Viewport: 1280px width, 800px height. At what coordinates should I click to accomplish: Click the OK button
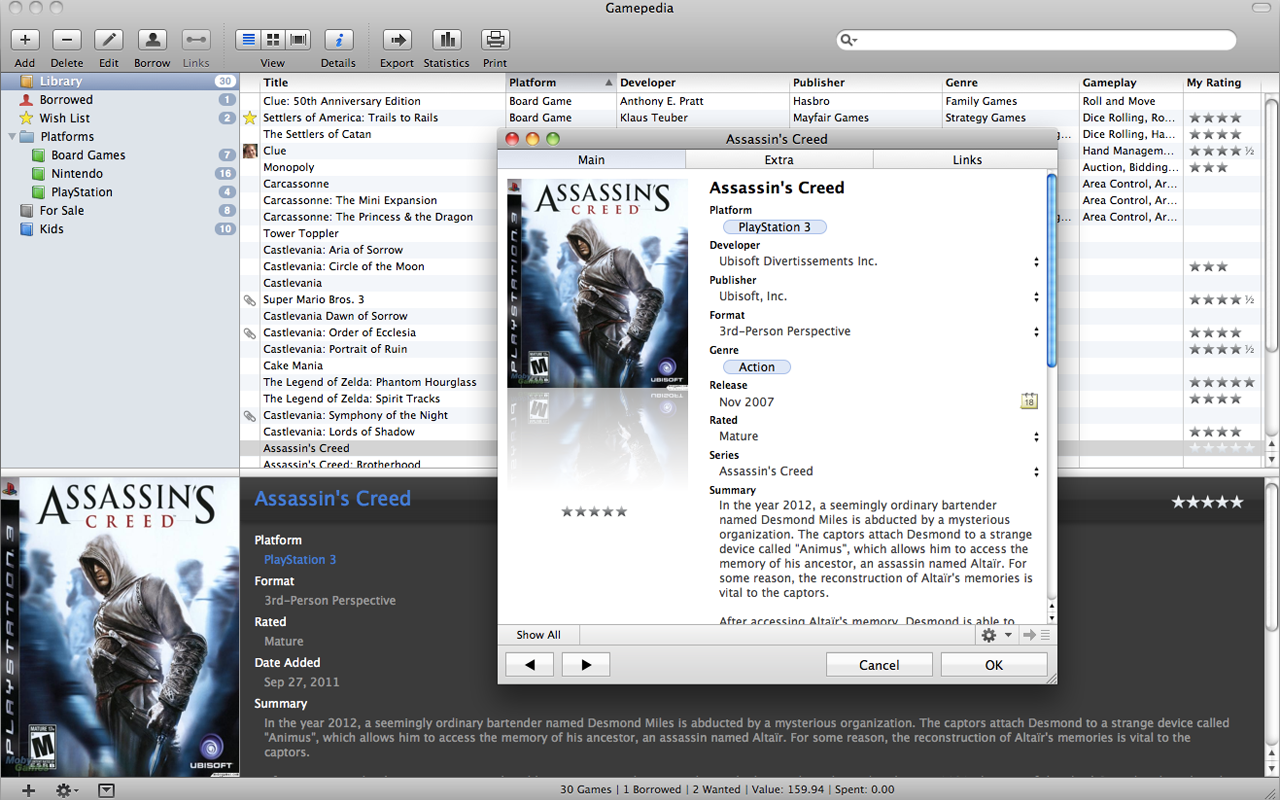(x=994, y=665)
